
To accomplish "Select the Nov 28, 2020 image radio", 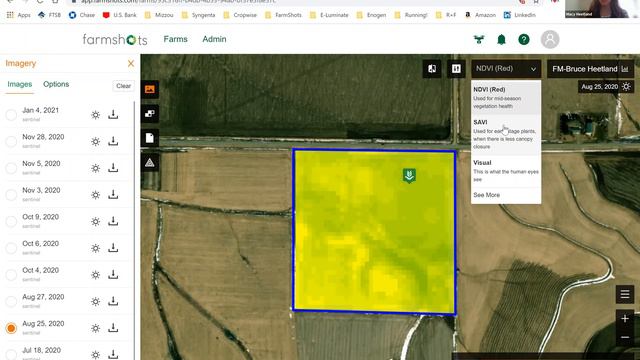I will pyautogui.click(x=11, y=141).
